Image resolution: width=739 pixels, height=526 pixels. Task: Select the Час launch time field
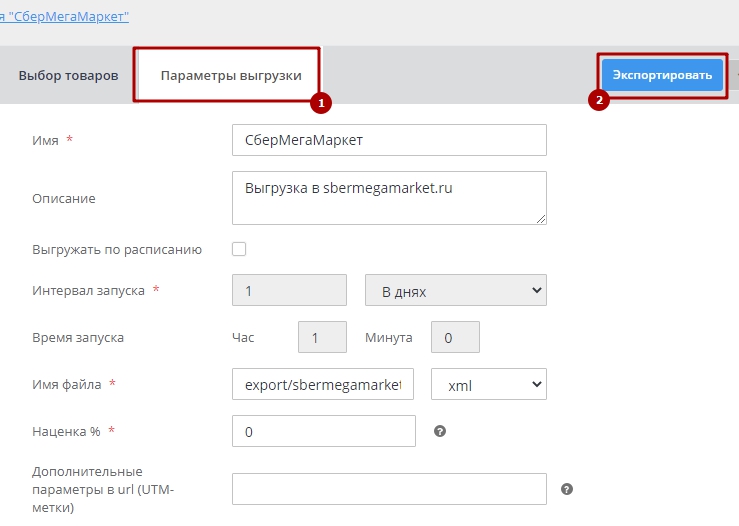[x=322, y=338]
